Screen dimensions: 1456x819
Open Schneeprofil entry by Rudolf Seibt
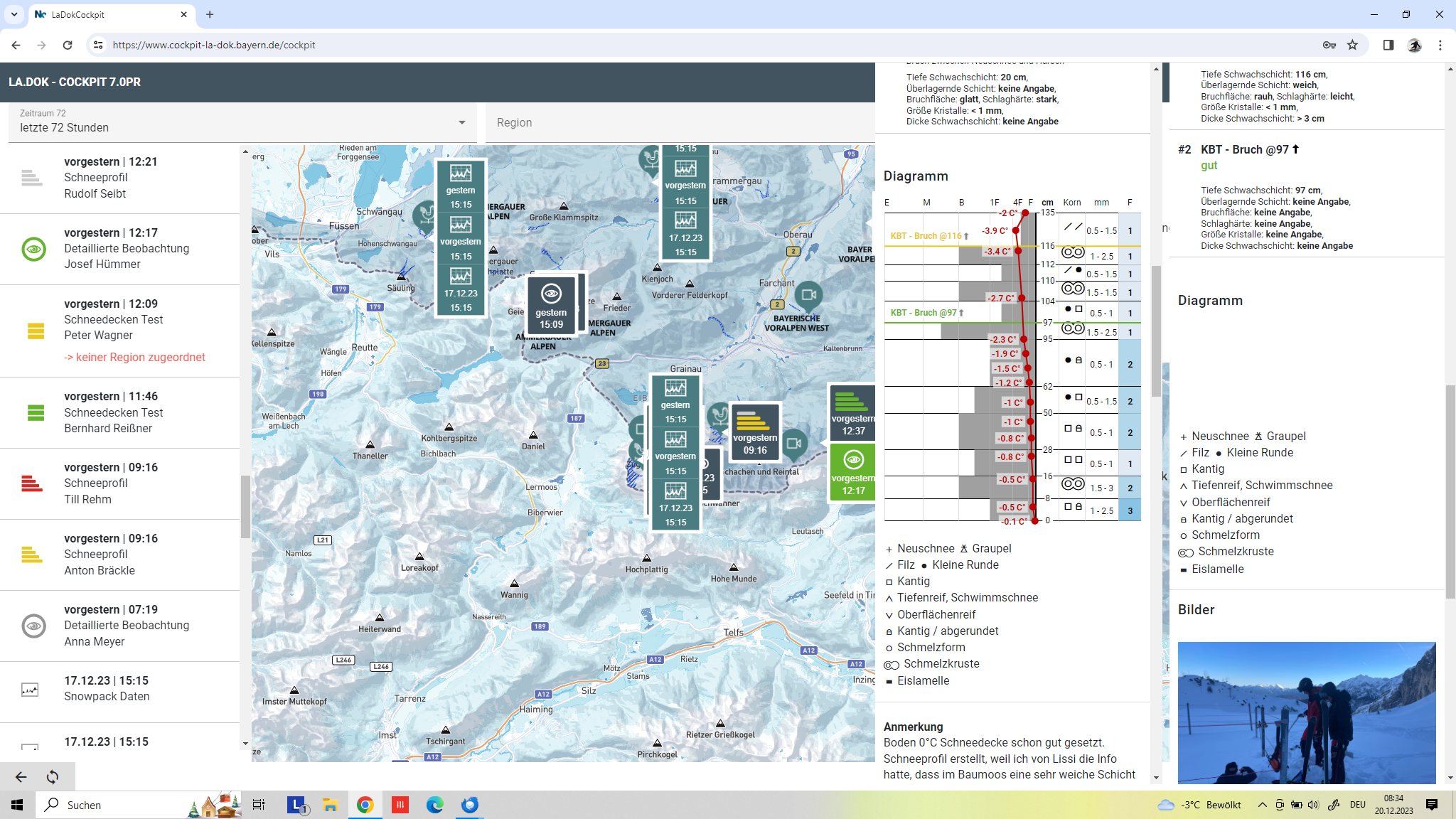[120, 178]
